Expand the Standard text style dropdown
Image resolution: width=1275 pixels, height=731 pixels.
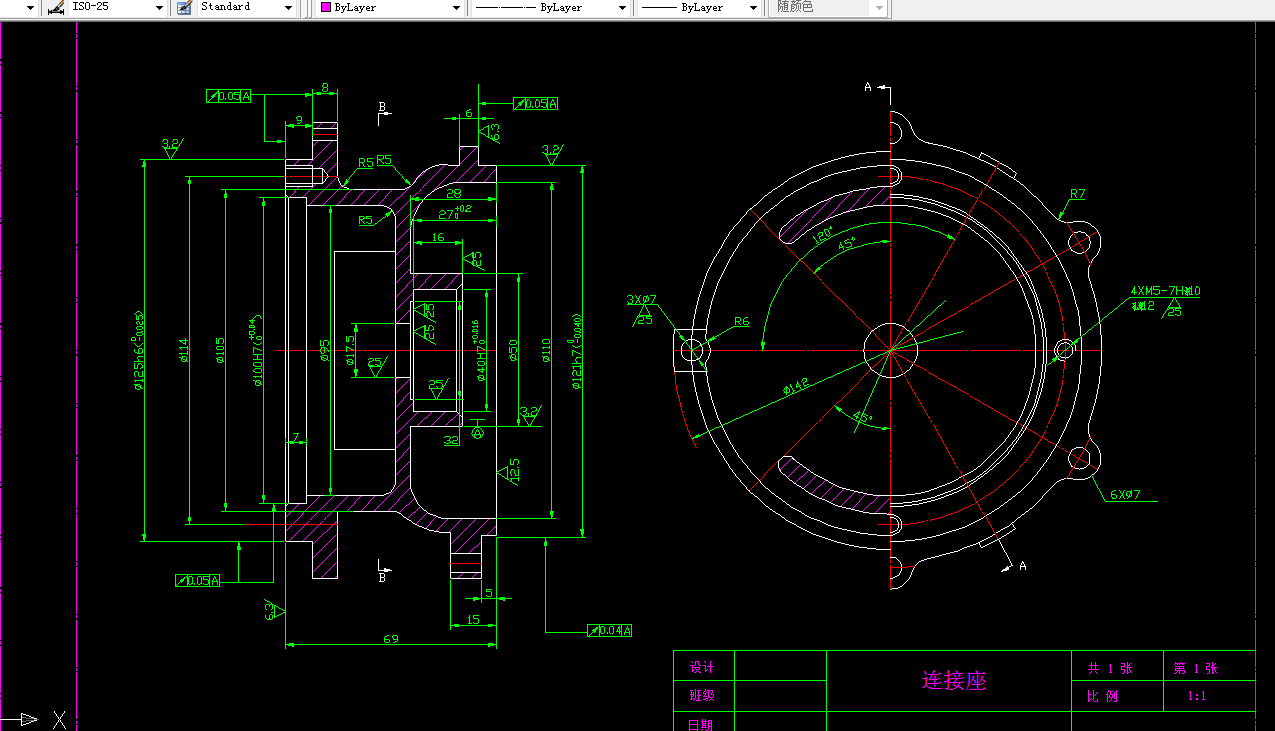[288, 7]
